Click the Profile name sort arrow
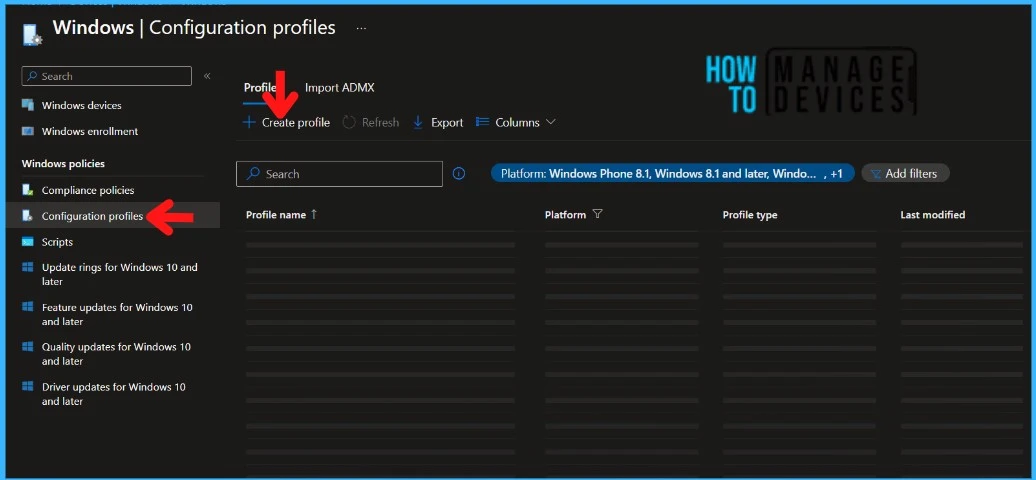This screenshot has width=1036, height=480. coord(314,214)
